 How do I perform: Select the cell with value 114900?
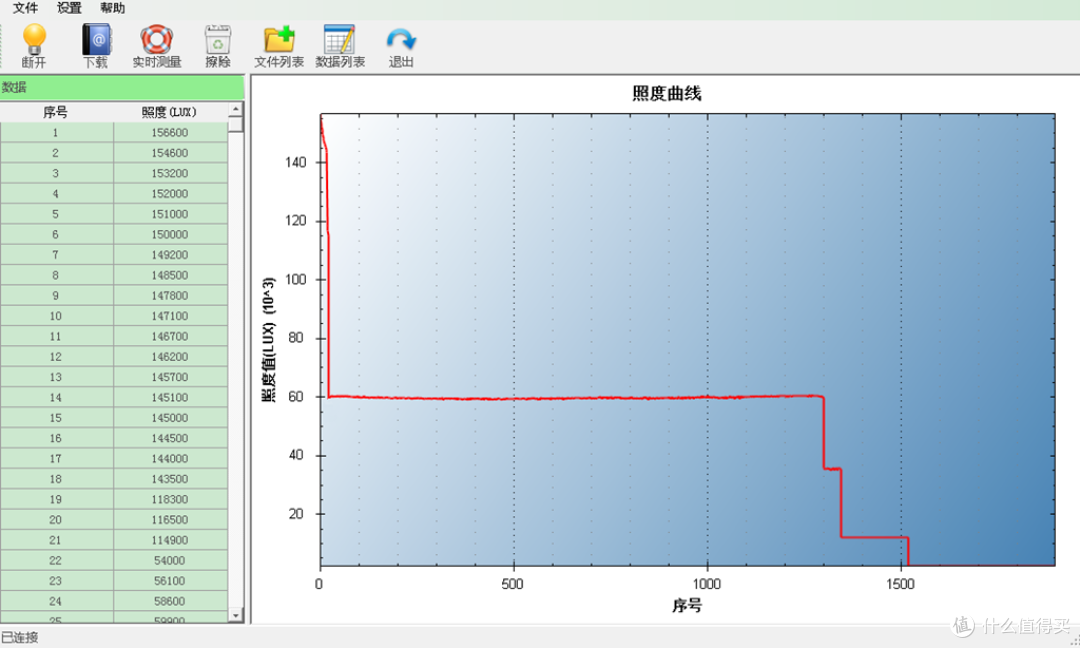170,540
